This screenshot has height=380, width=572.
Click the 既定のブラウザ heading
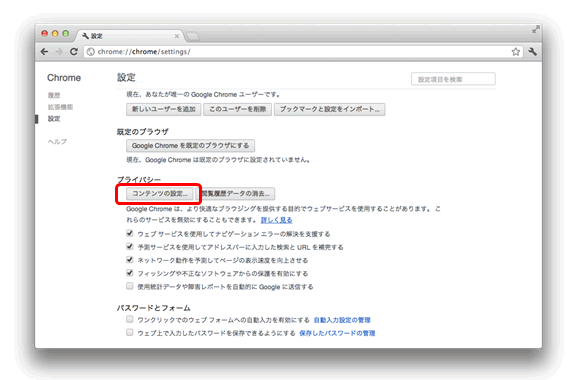pos(143,132)
